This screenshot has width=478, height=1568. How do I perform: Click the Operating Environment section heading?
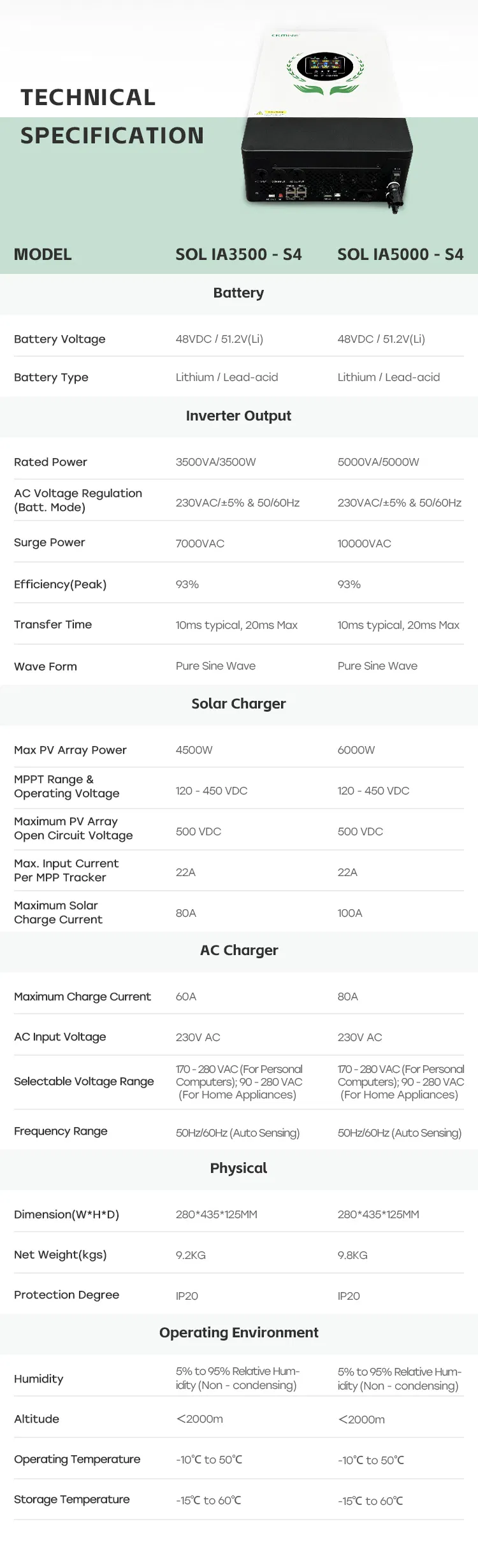[x=238, y=1333]
